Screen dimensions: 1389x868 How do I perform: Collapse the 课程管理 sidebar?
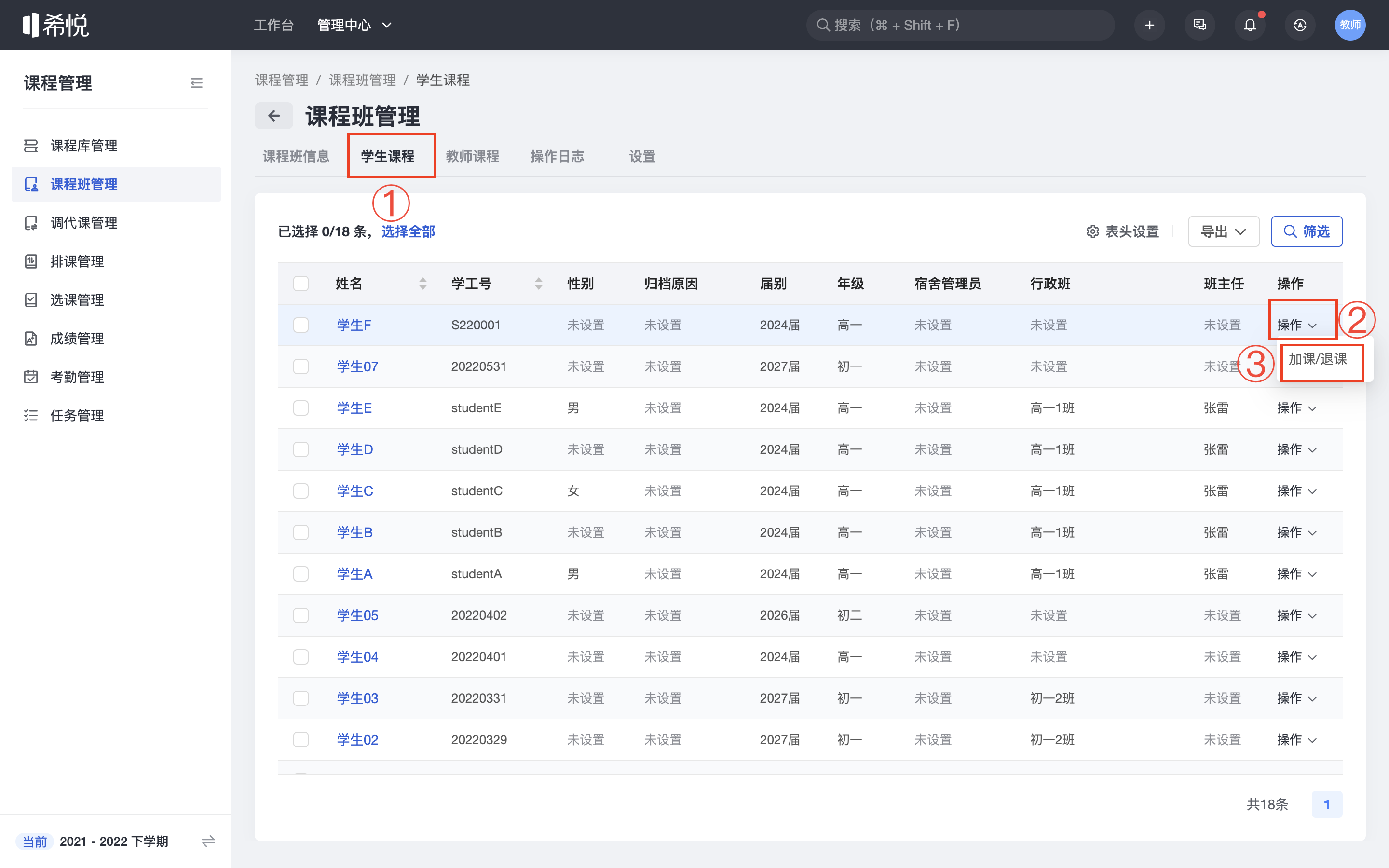pyautogui.click(x=196, y=83)
